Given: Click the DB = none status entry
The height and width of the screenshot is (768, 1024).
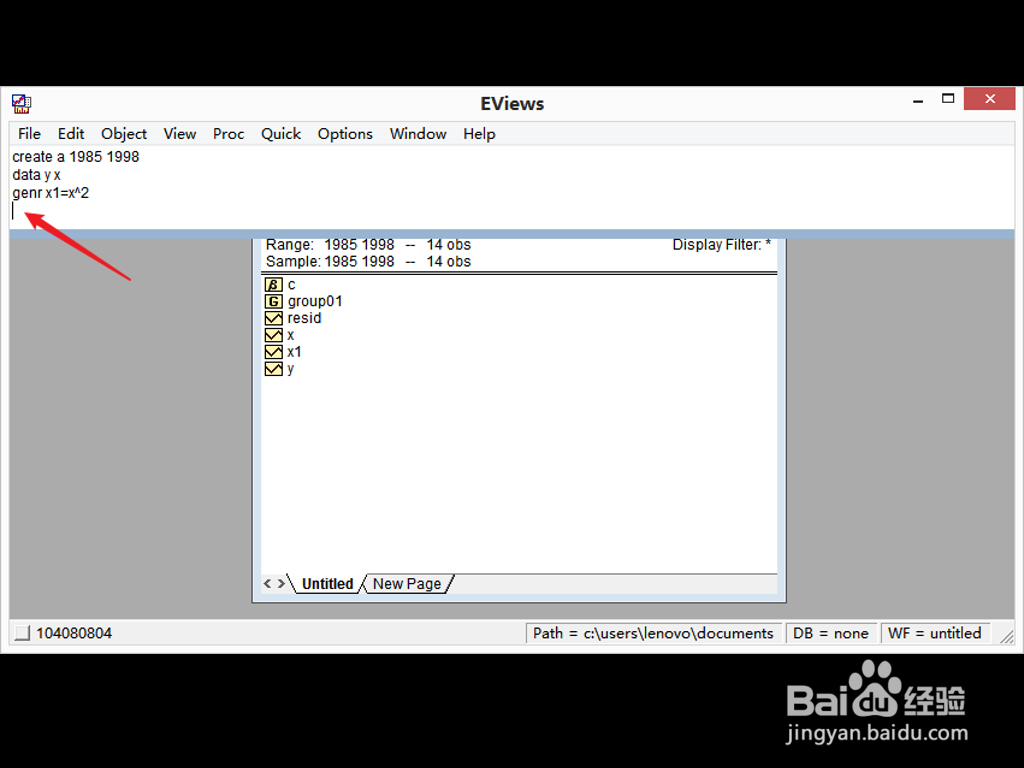Looking at the screenshot, I should (x=831, y=633).
